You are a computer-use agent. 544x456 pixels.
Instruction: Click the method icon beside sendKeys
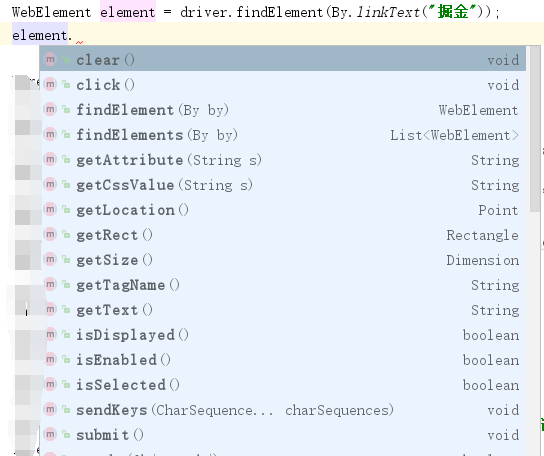[x=50, y=409]
